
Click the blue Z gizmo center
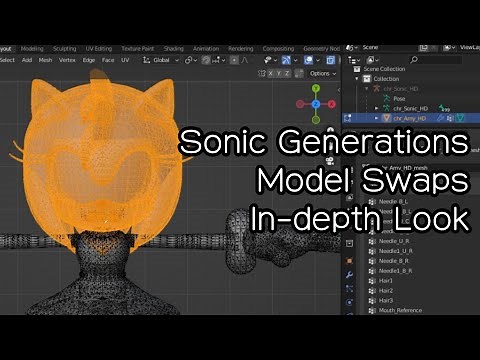(x=316, y=104)
